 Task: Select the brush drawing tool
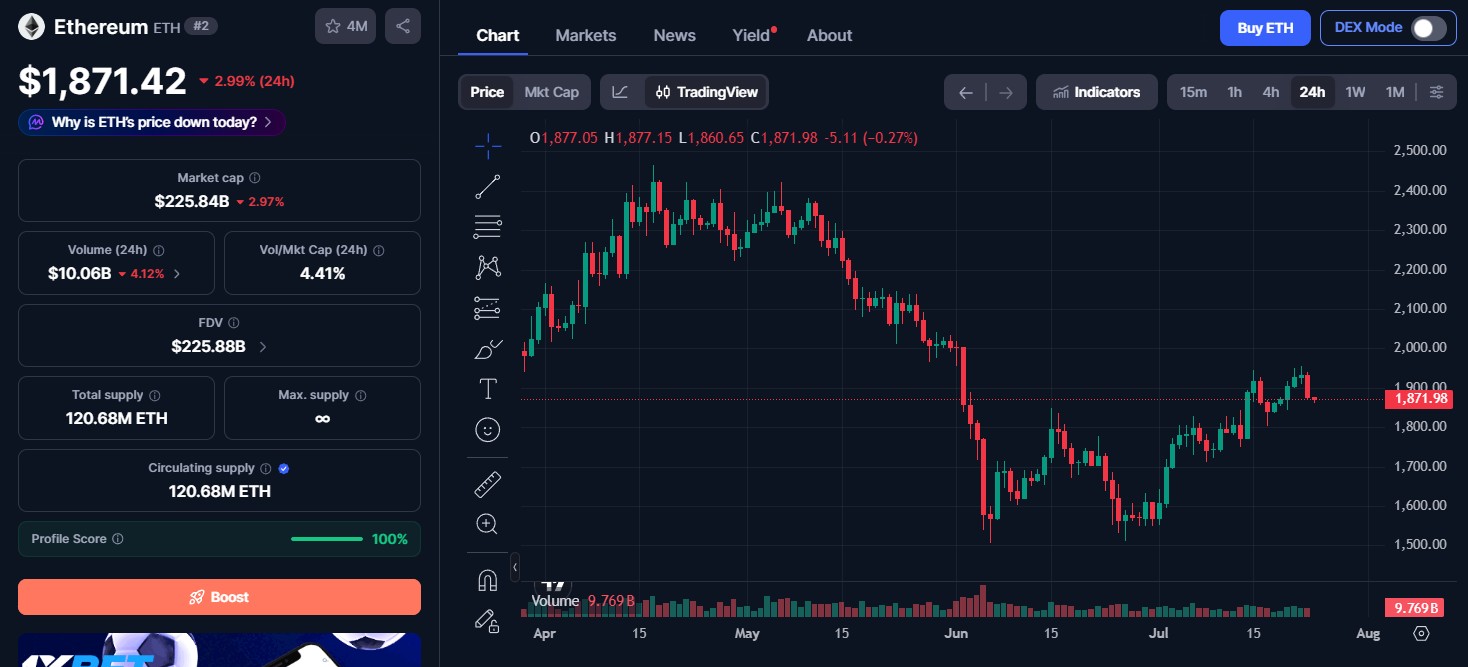click(488, 348)
